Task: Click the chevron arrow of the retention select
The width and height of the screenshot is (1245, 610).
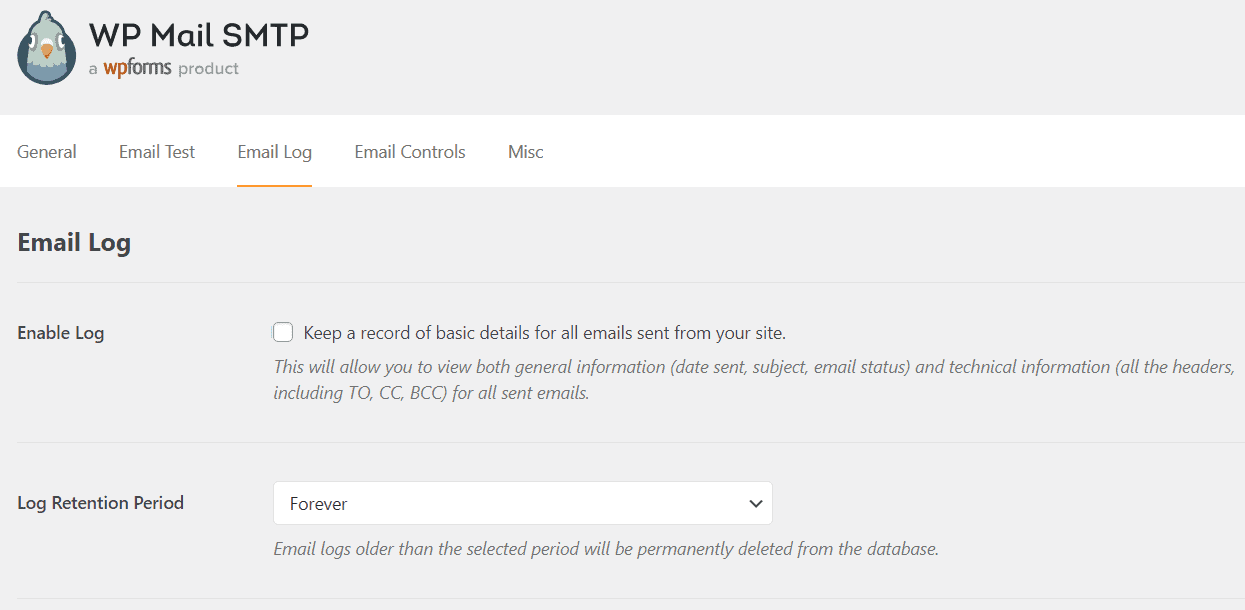Action: pyautogui.click(x=756, y=504)
